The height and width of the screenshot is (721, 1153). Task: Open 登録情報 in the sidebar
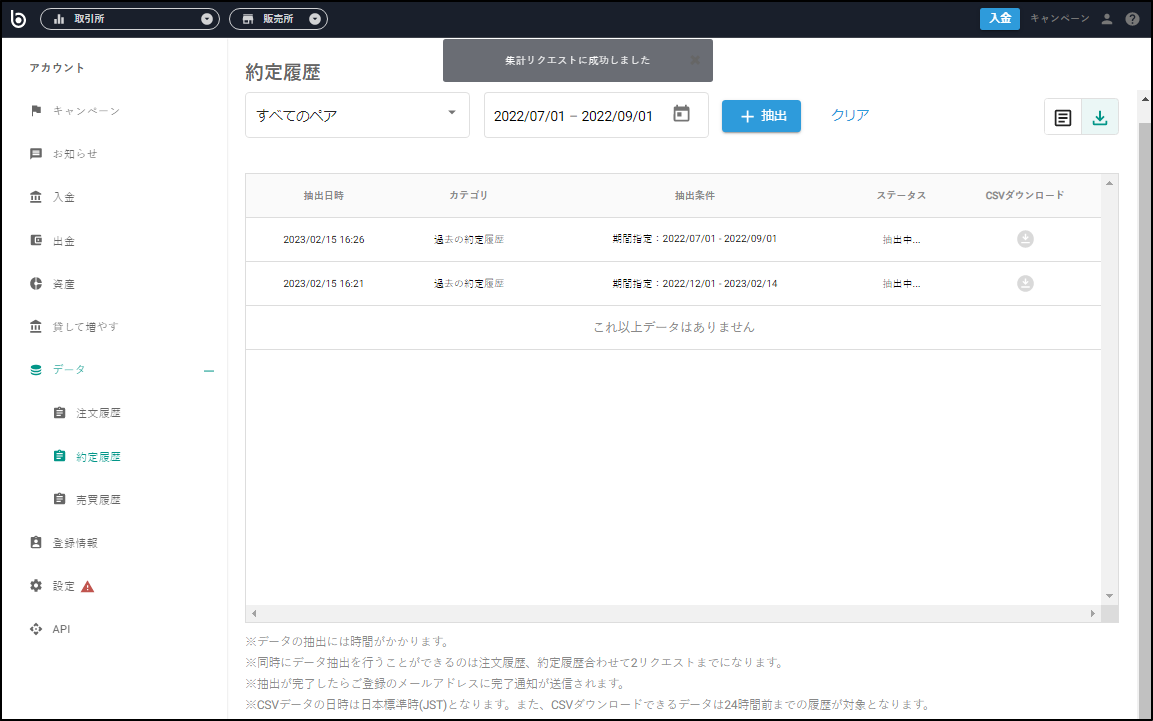click(x=75, y=542)
